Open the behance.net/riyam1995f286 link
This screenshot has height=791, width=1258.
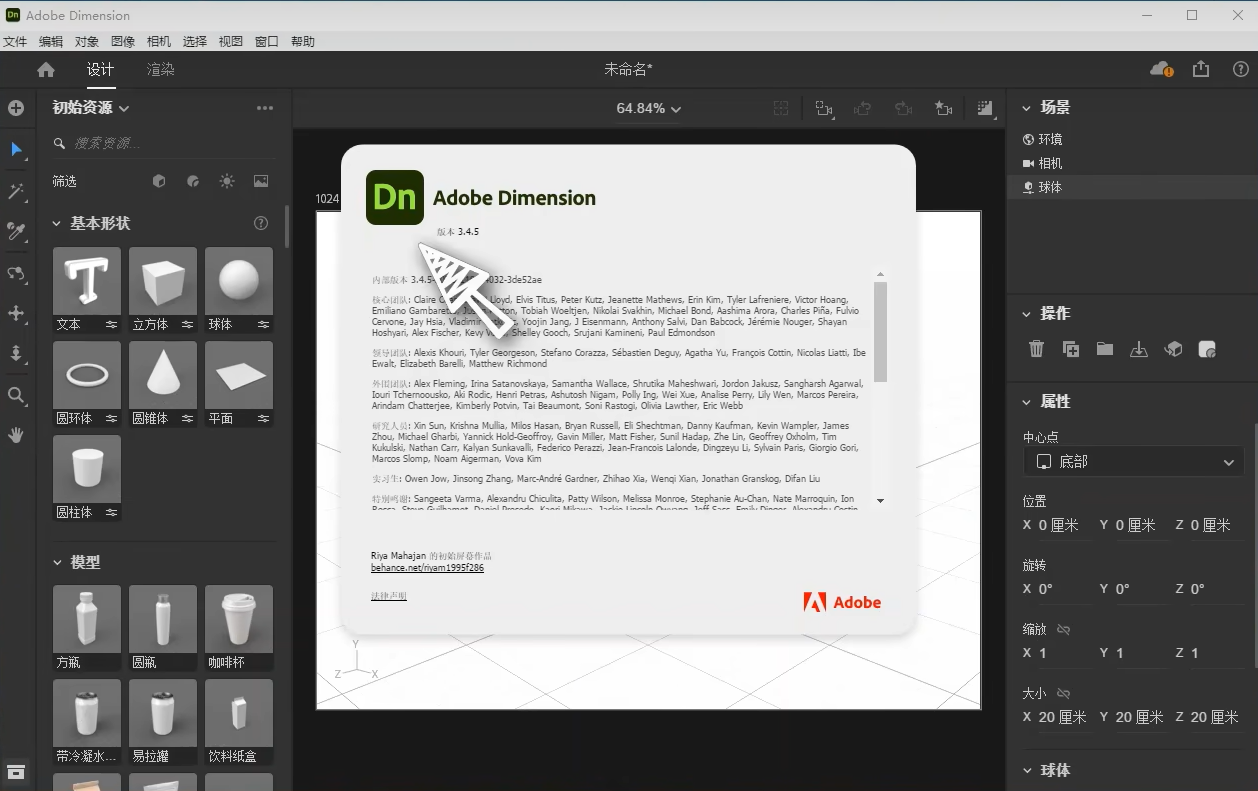coord(427,568)
